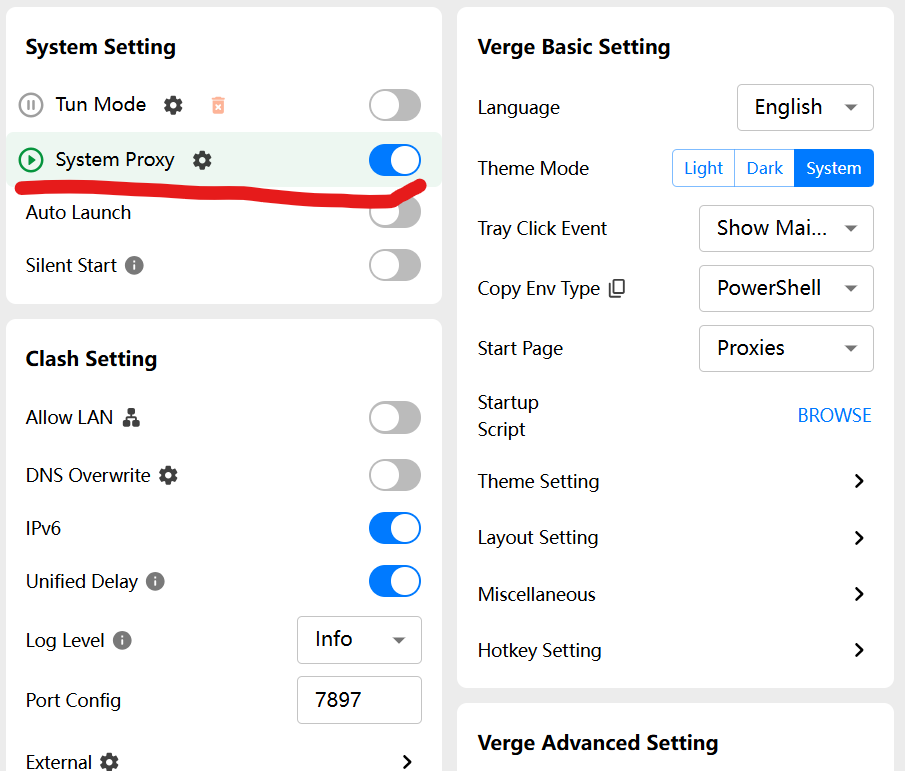Disable the IPv6 switch

(x=394, y=528)
